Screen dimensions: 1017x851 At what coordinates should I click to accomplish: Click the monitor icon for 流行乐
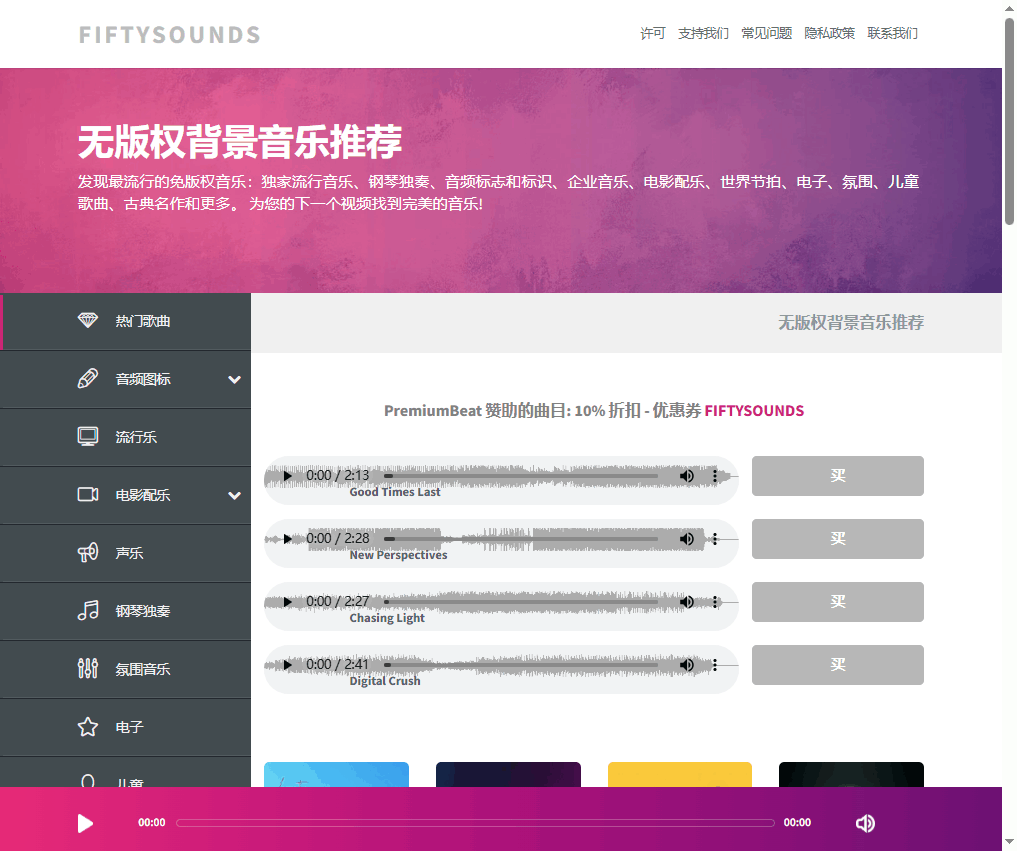88,437
